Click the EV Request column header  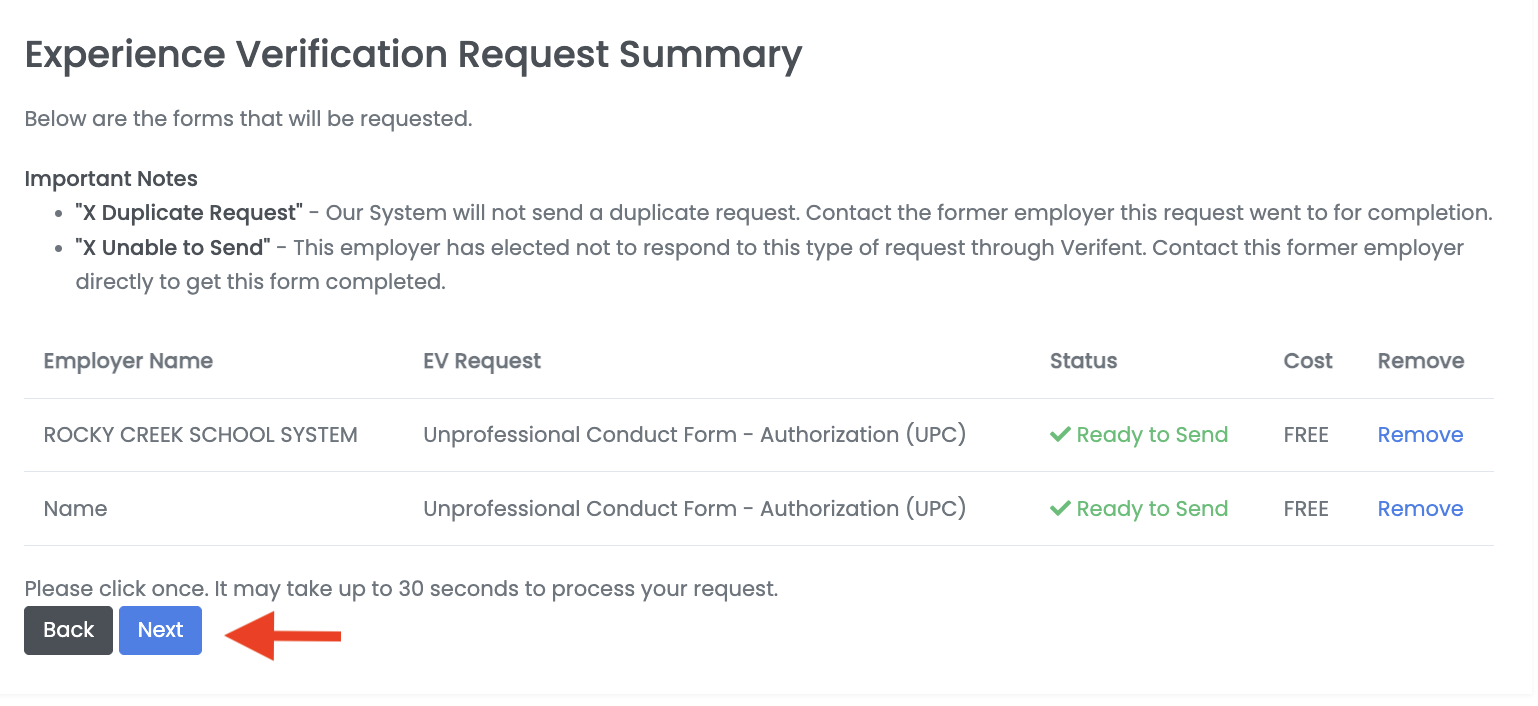482,360
